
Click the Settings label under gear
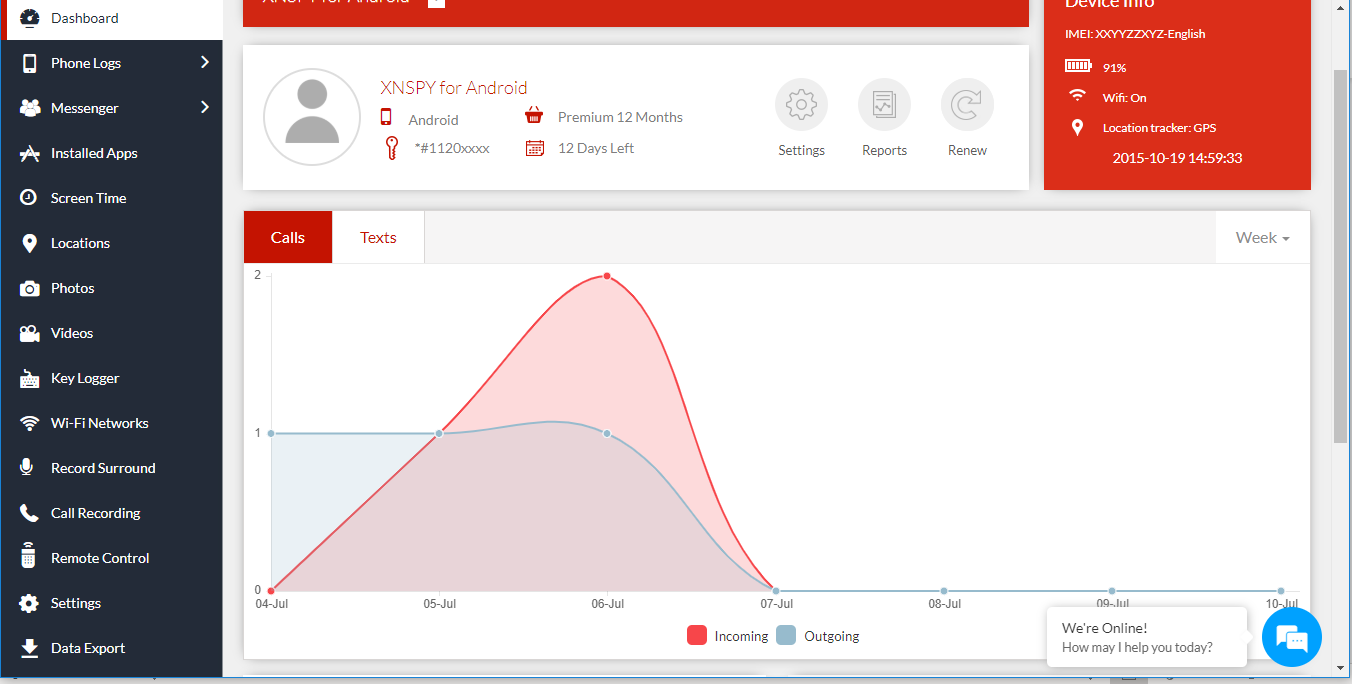click(x=801, y=150)
